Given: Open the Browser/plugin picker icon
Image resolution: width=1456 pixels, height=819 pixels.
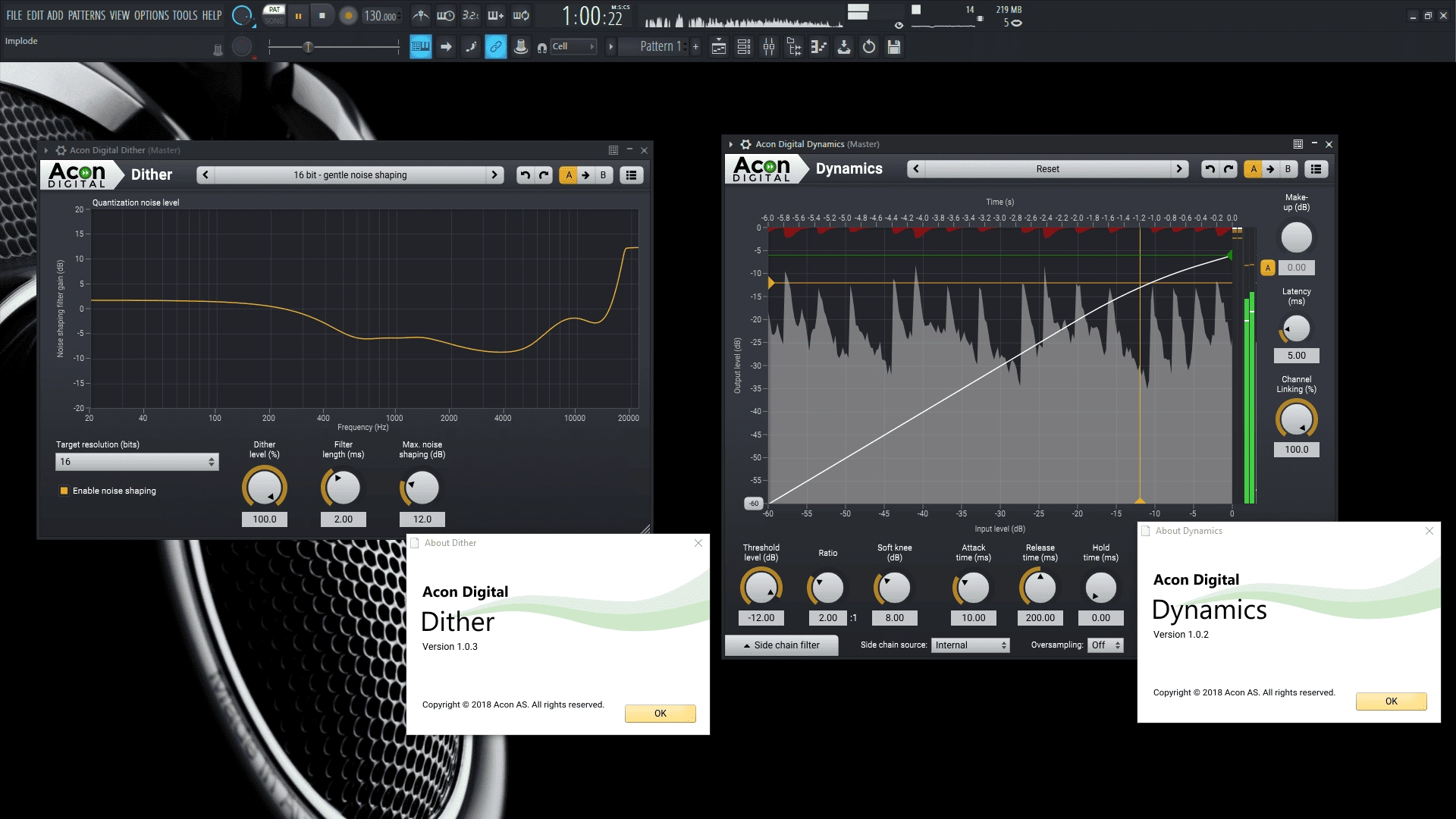Looking at the screenshot, I should (794, 47).
